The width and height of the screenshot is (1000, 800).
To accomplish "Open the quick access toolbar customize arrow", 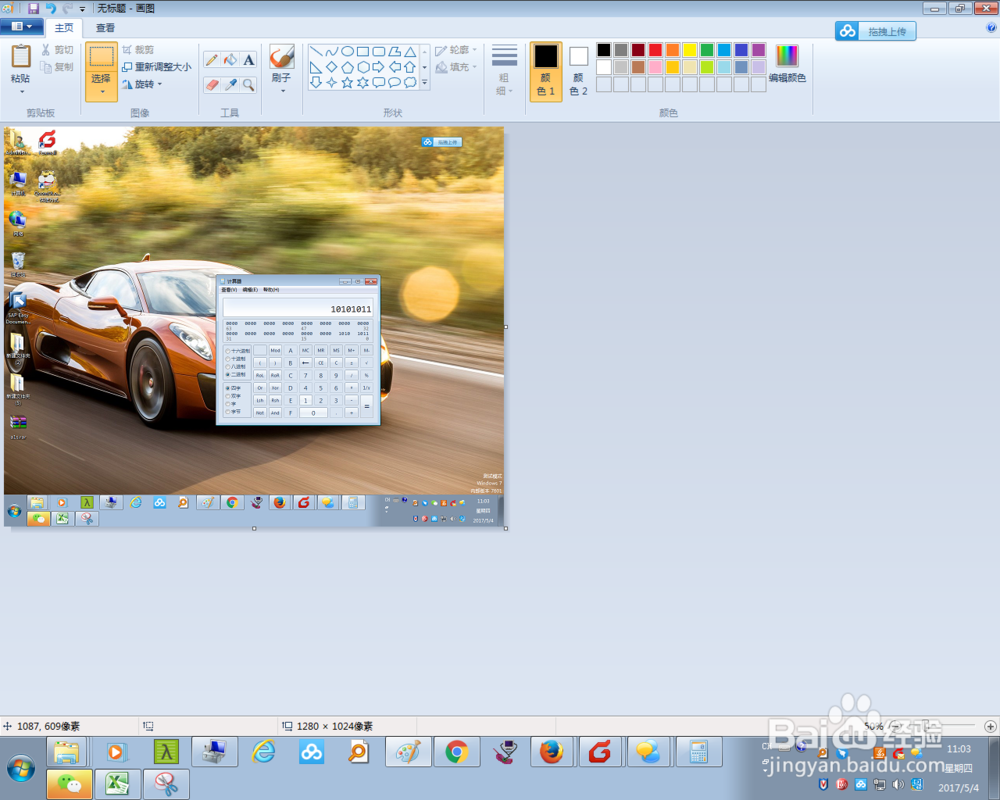I will tap(83, 9).
